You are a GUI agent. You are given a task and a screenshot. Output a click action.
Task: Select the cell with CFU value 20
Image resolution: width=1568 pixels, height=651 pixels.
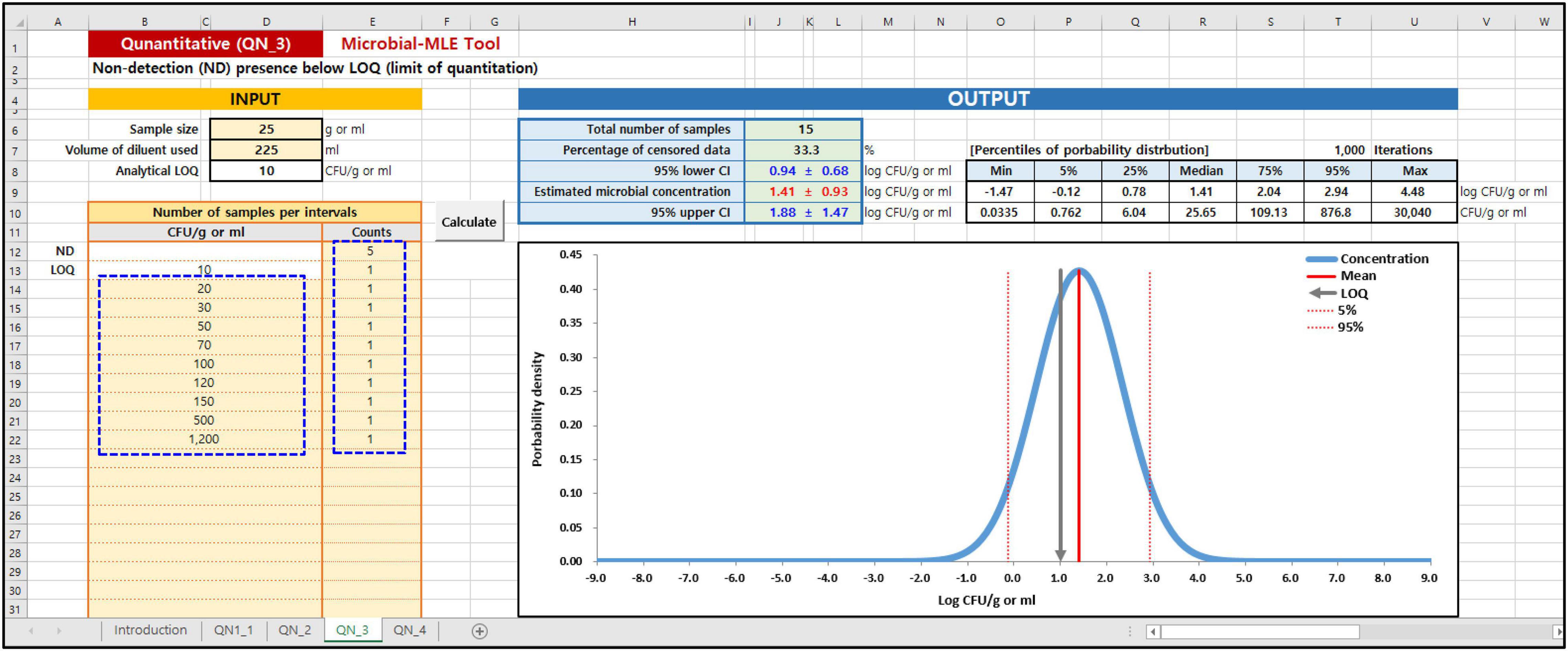(x=205, y=288)
